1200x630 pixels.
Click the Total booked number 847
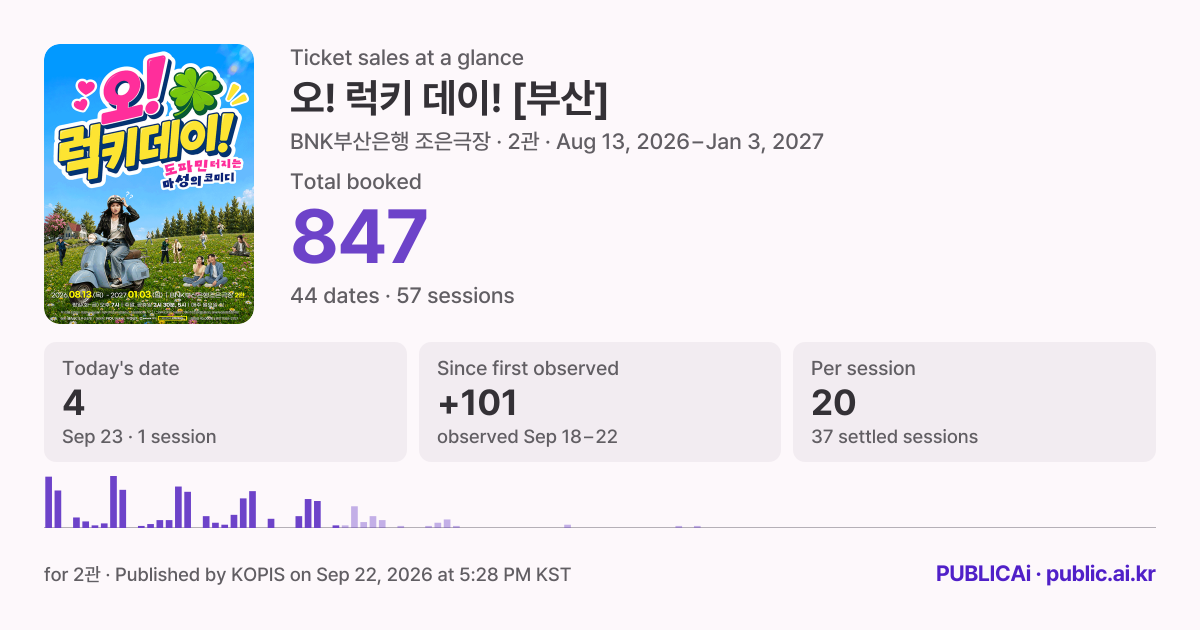point(360,237)
